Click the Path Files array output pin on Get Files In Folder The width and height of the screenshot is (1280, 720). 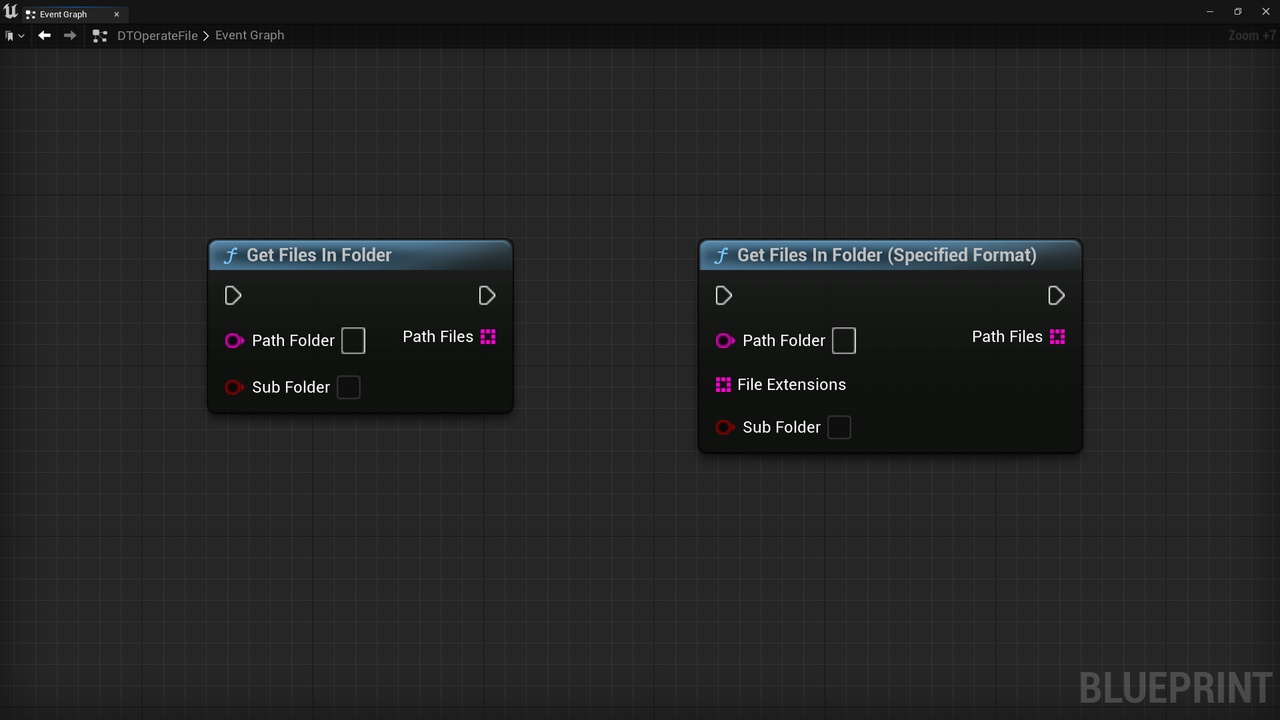488,337
